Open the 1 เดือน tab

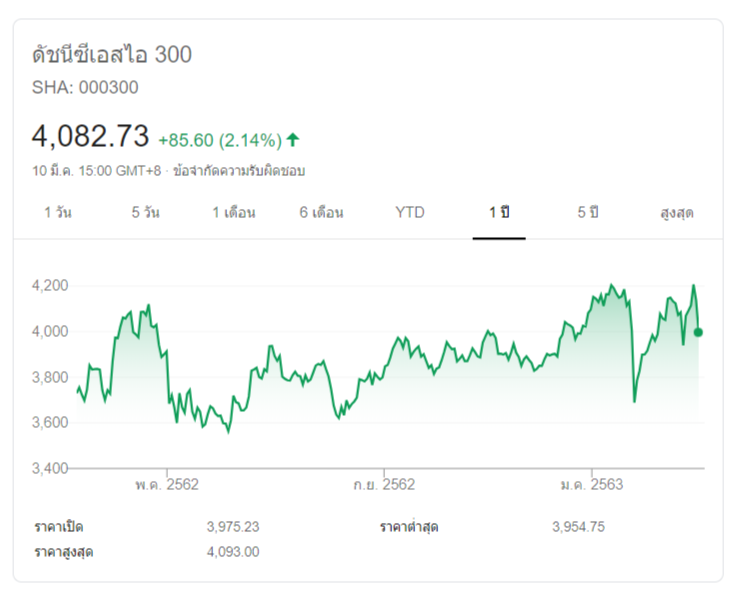233,212
